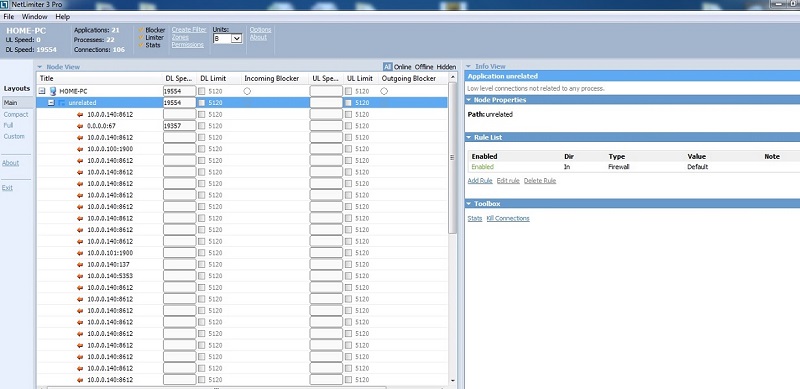Click the HOME-PC computer icon in tree
Image resolution: width=800 pixels, height=389 pixels.
pyautogui.click(x=53, y=91)
